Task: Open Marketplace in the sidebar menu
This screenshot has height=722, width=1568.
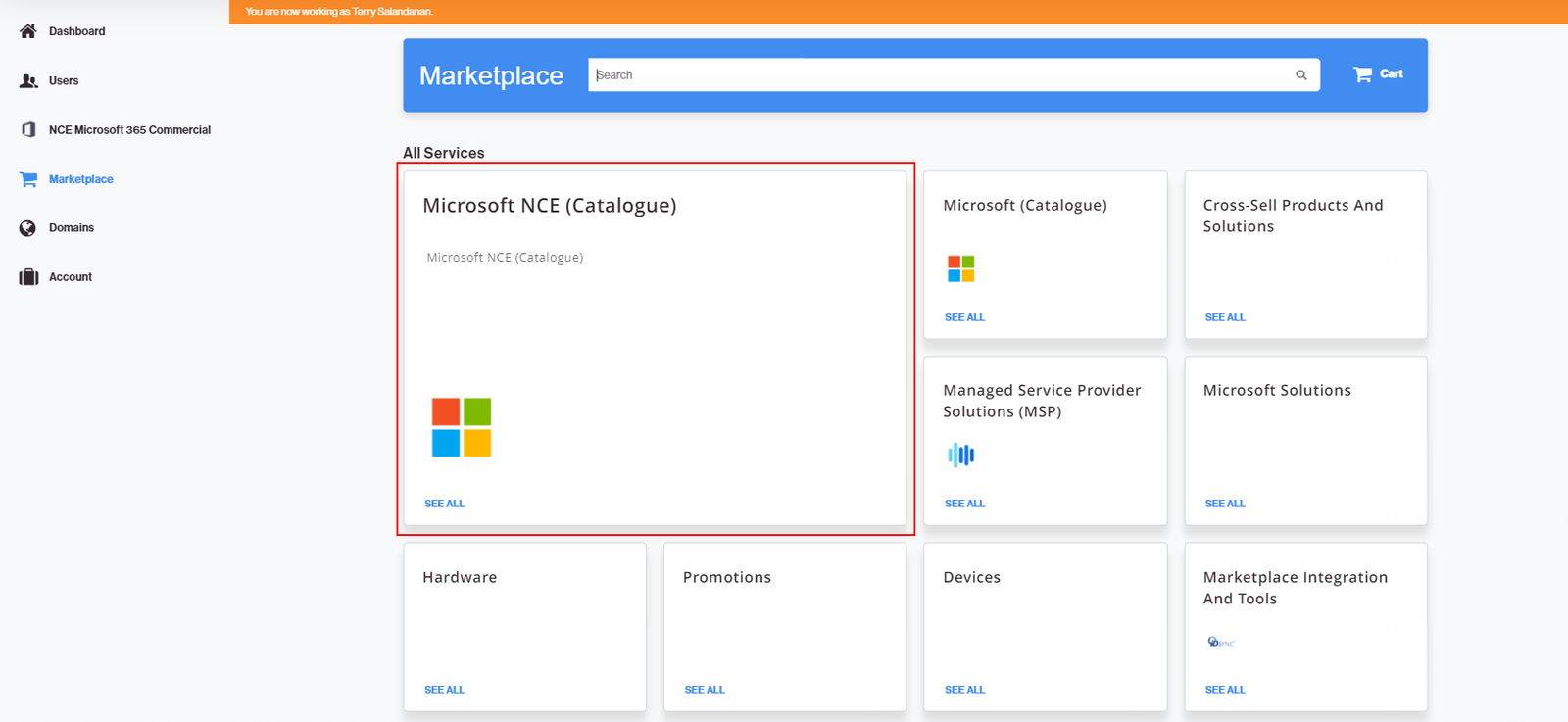Action: [80, 179]
